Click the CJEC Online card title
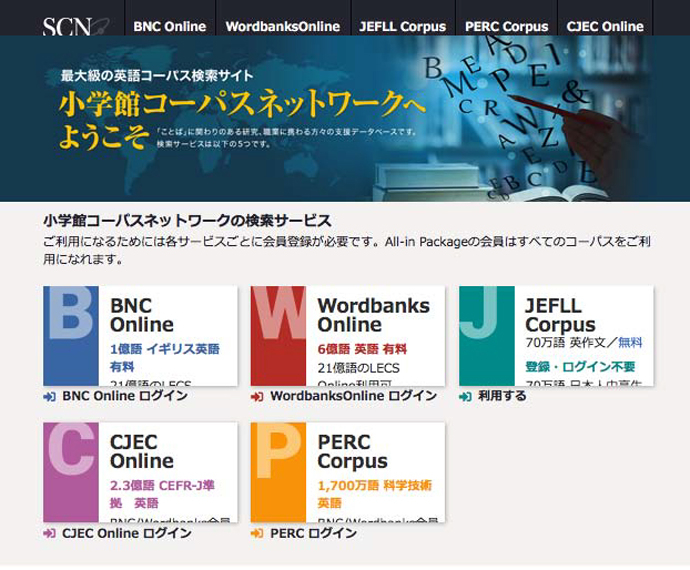 point(142,452)
